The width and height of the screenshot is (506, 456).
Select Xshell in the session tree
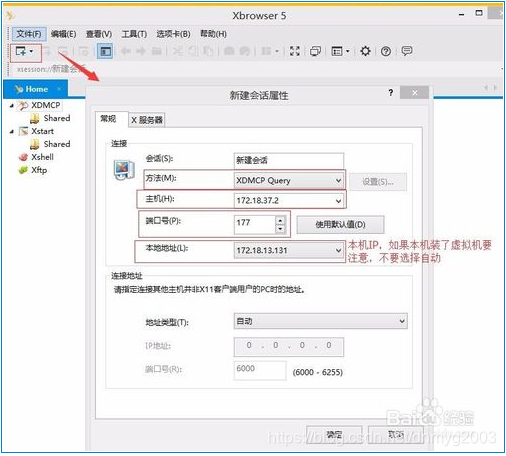(x=42, y=157)
